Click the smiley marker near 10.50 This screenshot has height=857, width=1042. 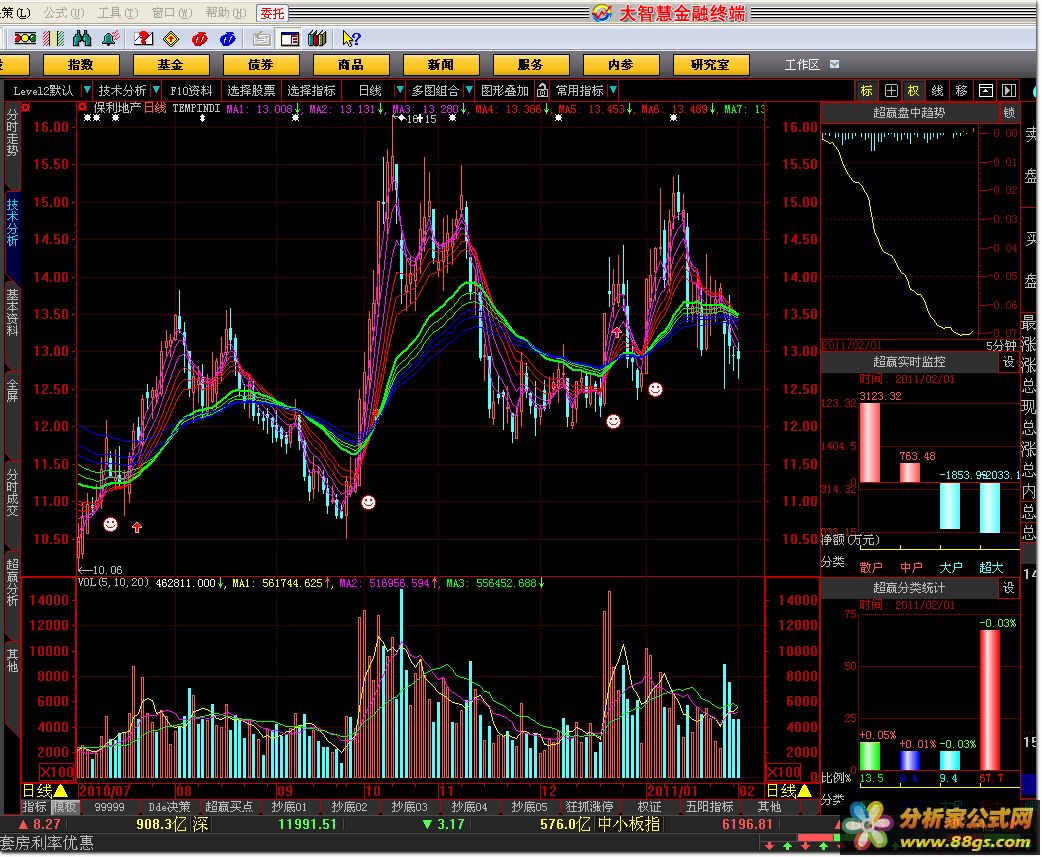[110, 525]
